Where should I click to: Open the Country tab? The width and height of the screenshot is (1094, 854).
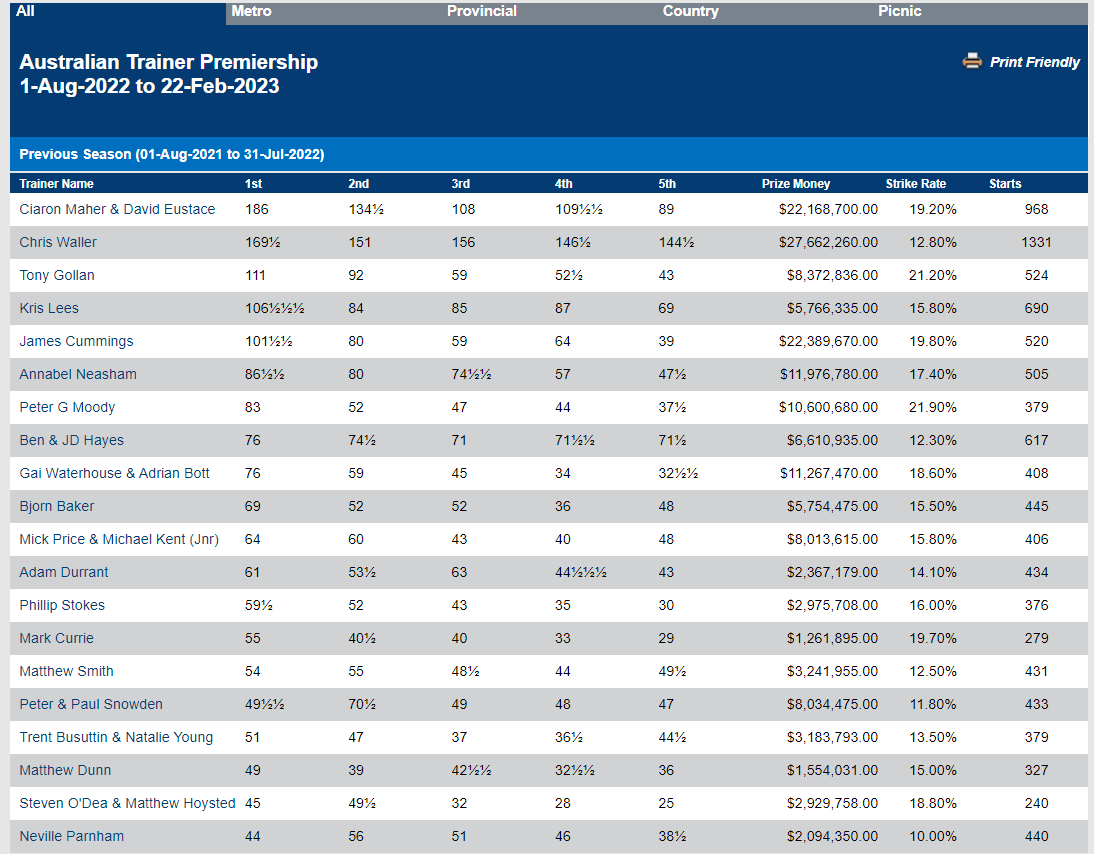coord(690,11)
